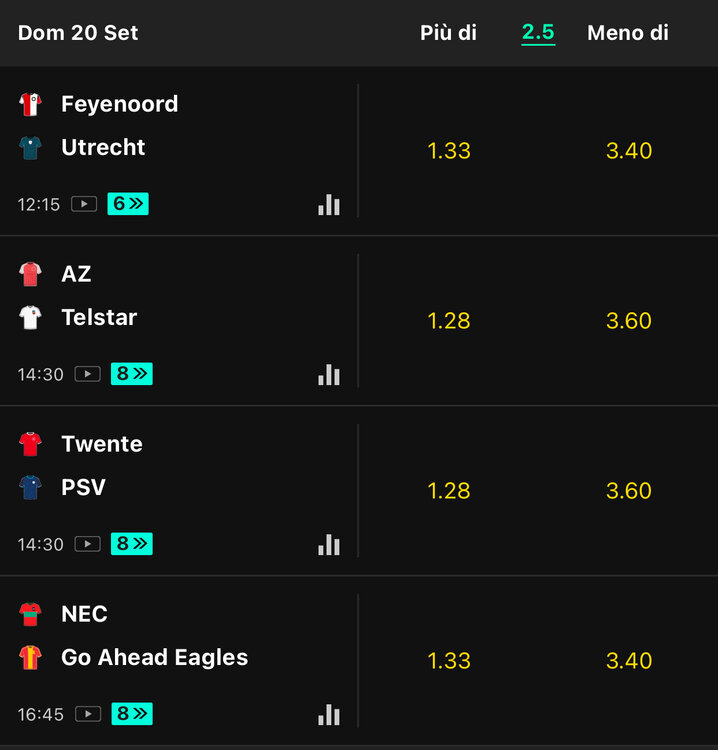The image size is (718, 750).
Task: Open live stream icon for Twente vs PSV
Action: point(88,544)
